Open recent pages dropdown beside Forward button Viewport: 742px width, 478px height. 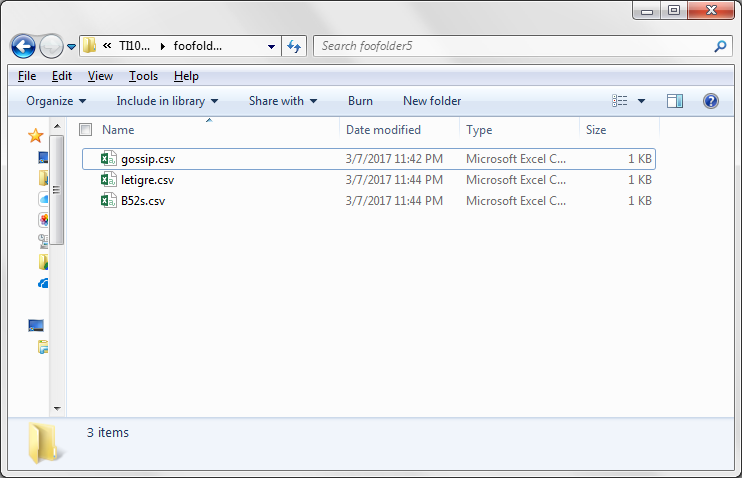point(71,47)
